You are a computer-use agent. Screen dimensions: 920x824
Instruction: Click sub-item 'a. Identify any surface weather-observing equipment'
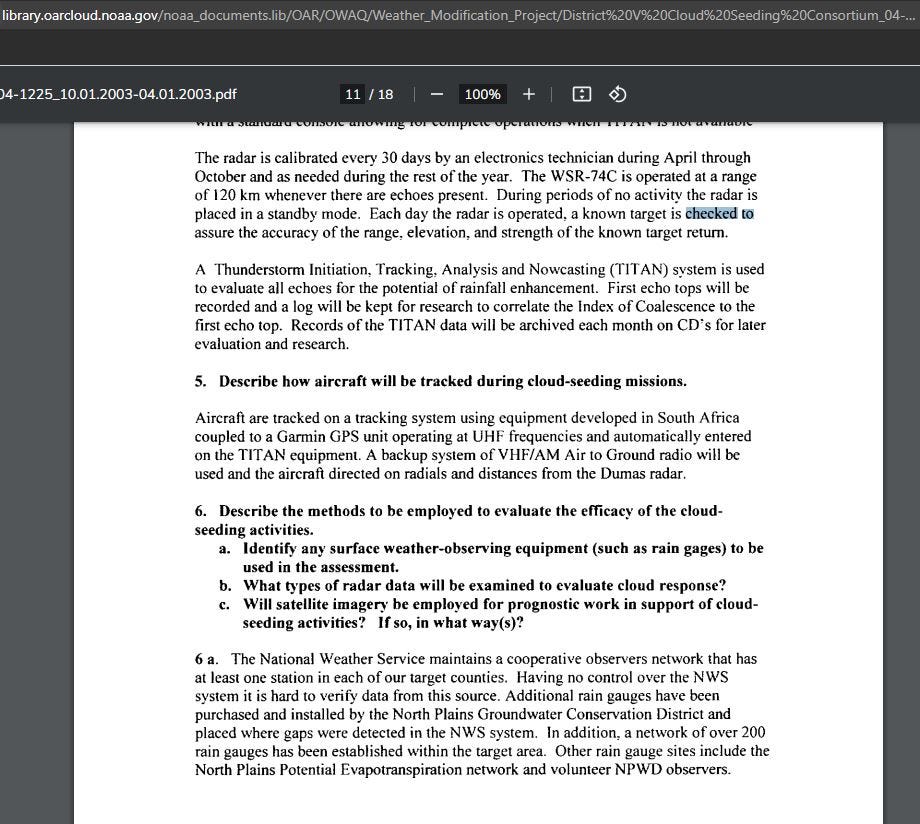click(491, 557)
